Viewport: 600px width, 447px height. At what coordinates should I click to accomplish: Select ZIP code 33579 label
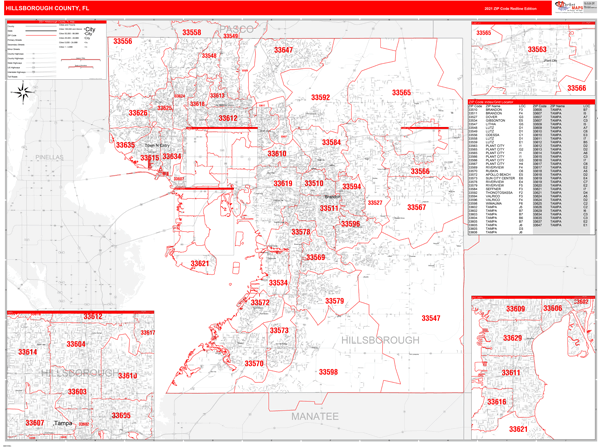tap(334, 301)
